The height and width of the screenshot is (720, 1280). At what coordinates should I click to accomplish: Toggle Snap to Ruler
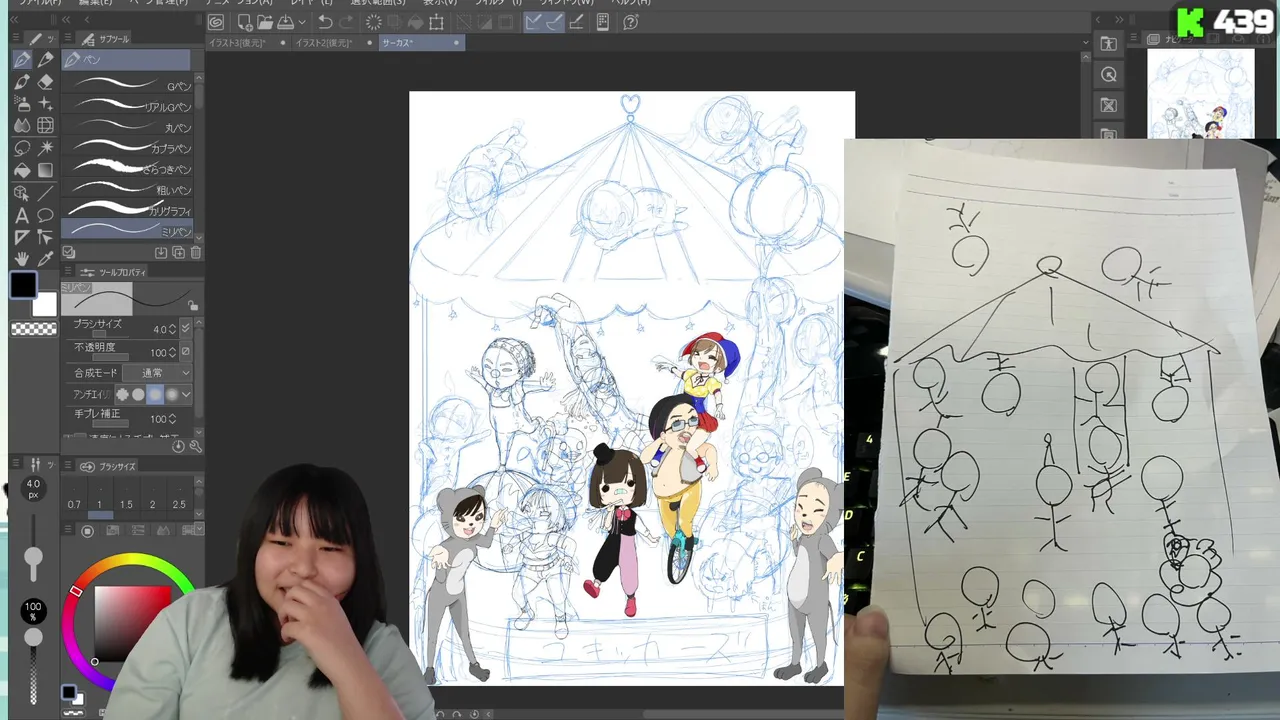(534, 22)
